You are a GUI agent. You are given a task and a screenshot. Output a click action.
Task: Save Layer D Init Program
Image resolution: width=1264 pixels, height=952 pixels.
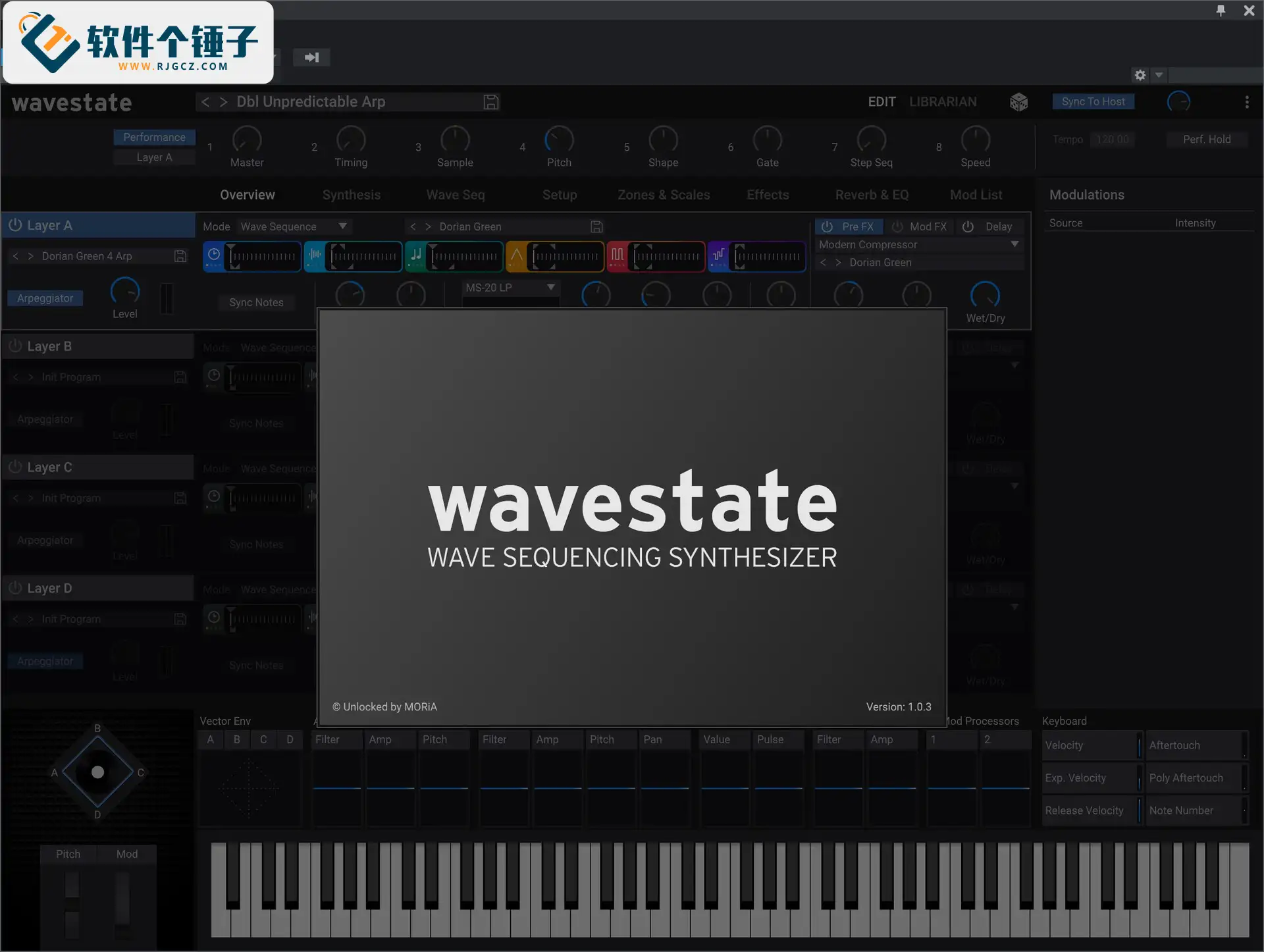tap(180, 620)
